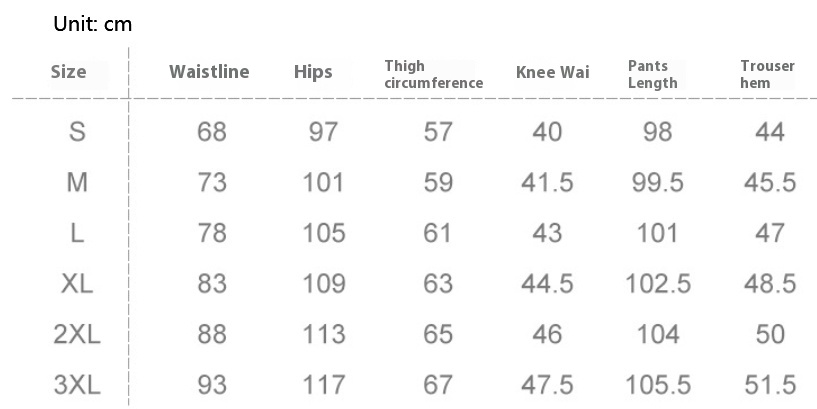This screenshot has height=409, width=817.
Task: Select the XL size row label
Action: coord(77,284)
